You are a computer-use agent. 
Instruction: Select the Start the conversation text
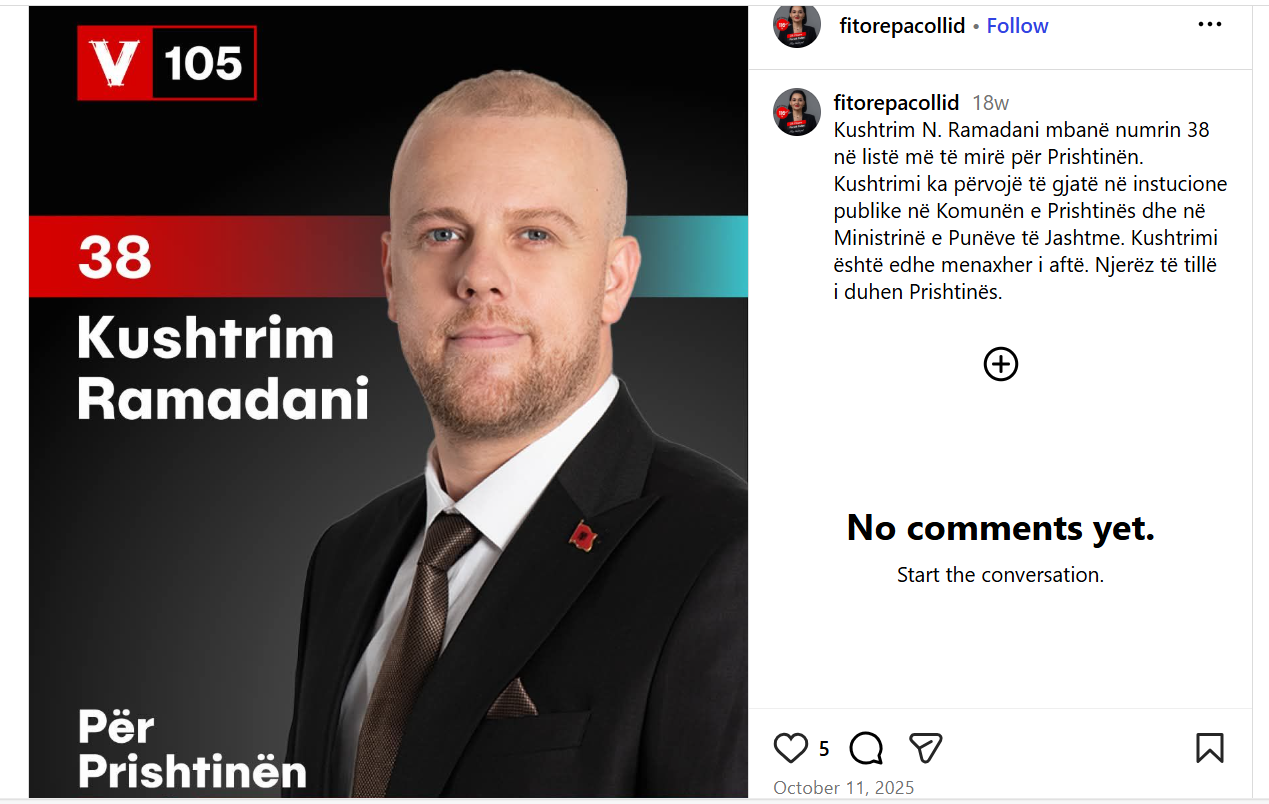[1000, 575]
